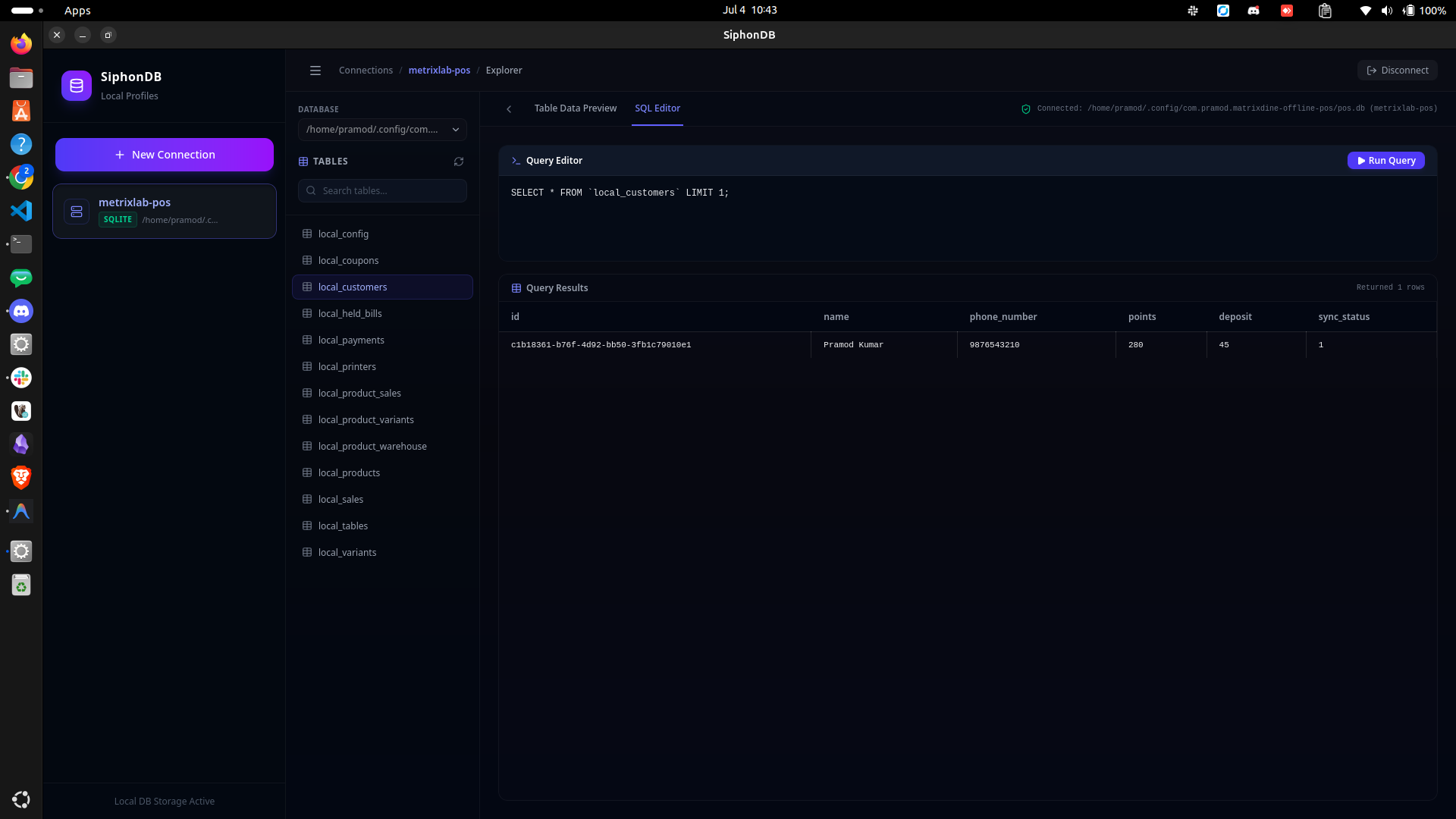Select the local_customers table
1456x819 pixels.
382,287
